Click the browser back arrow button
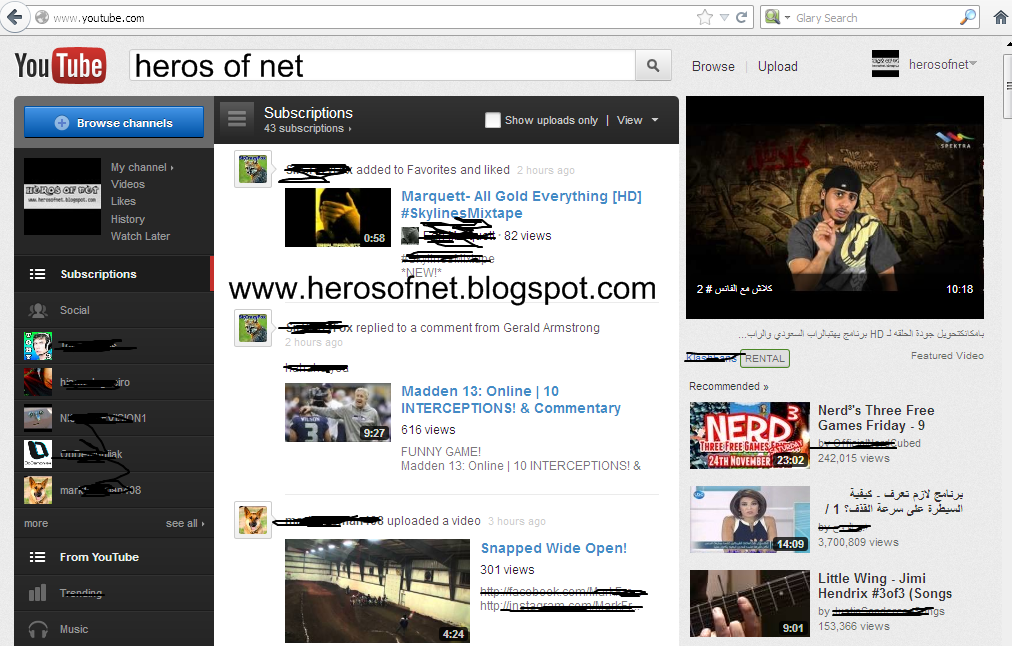This screenshot has height=646, width=1012. (14, 17)
